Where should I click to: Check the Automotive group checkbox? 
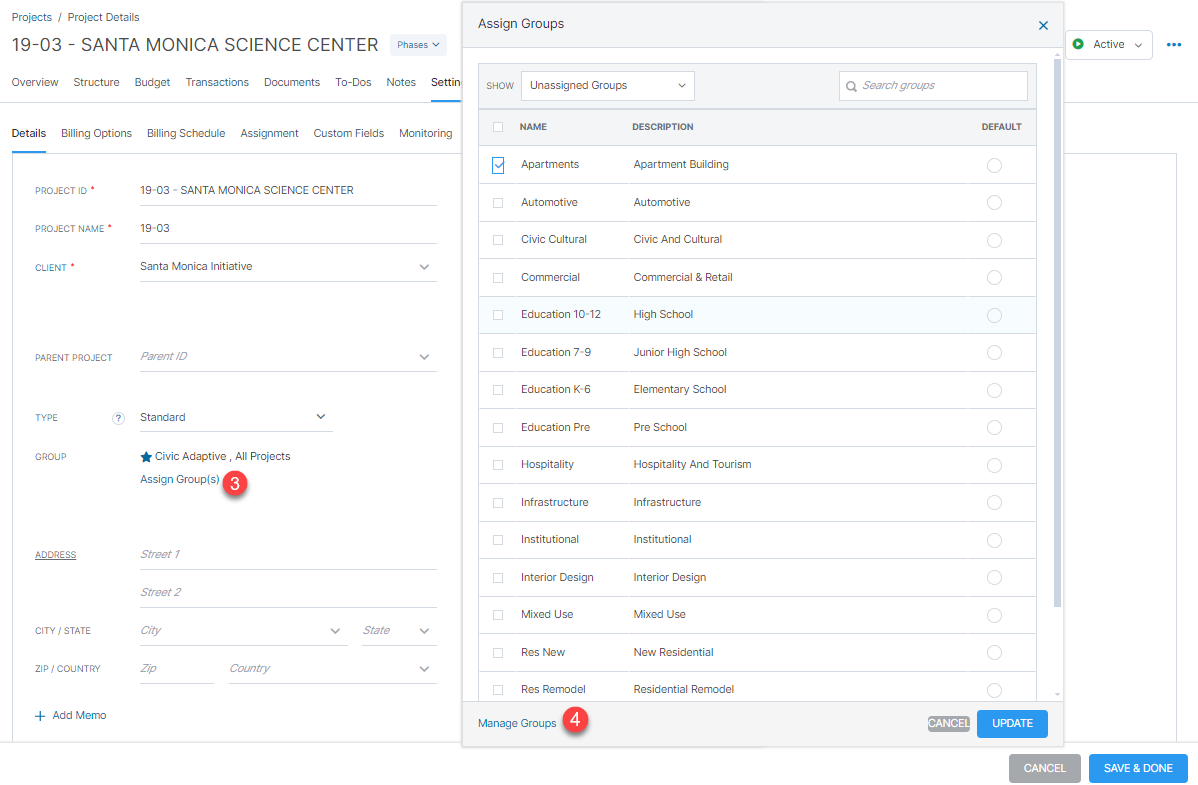coord(497,202)
